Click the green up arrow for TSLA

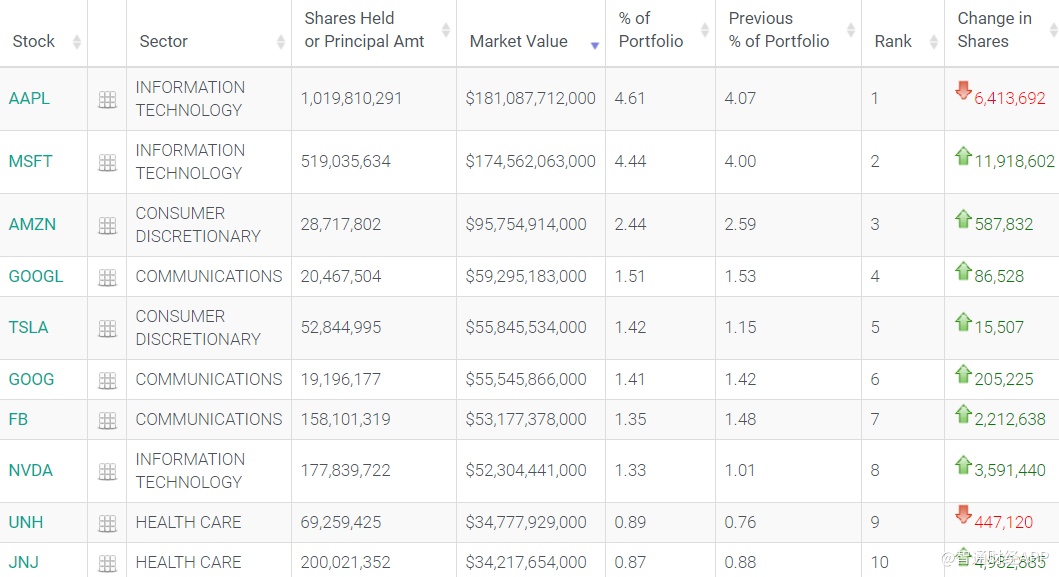click(x=964, y=322)
